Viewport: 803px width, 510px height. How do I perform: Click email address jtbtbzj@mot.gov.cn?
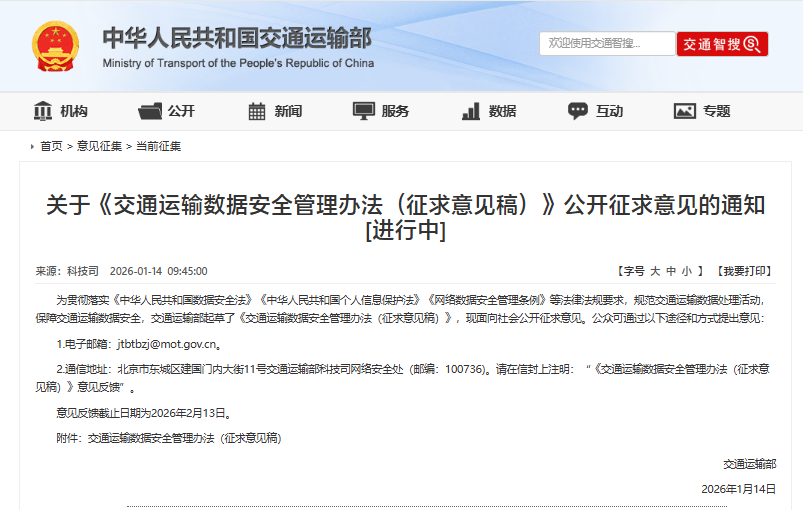pos(167,344)
